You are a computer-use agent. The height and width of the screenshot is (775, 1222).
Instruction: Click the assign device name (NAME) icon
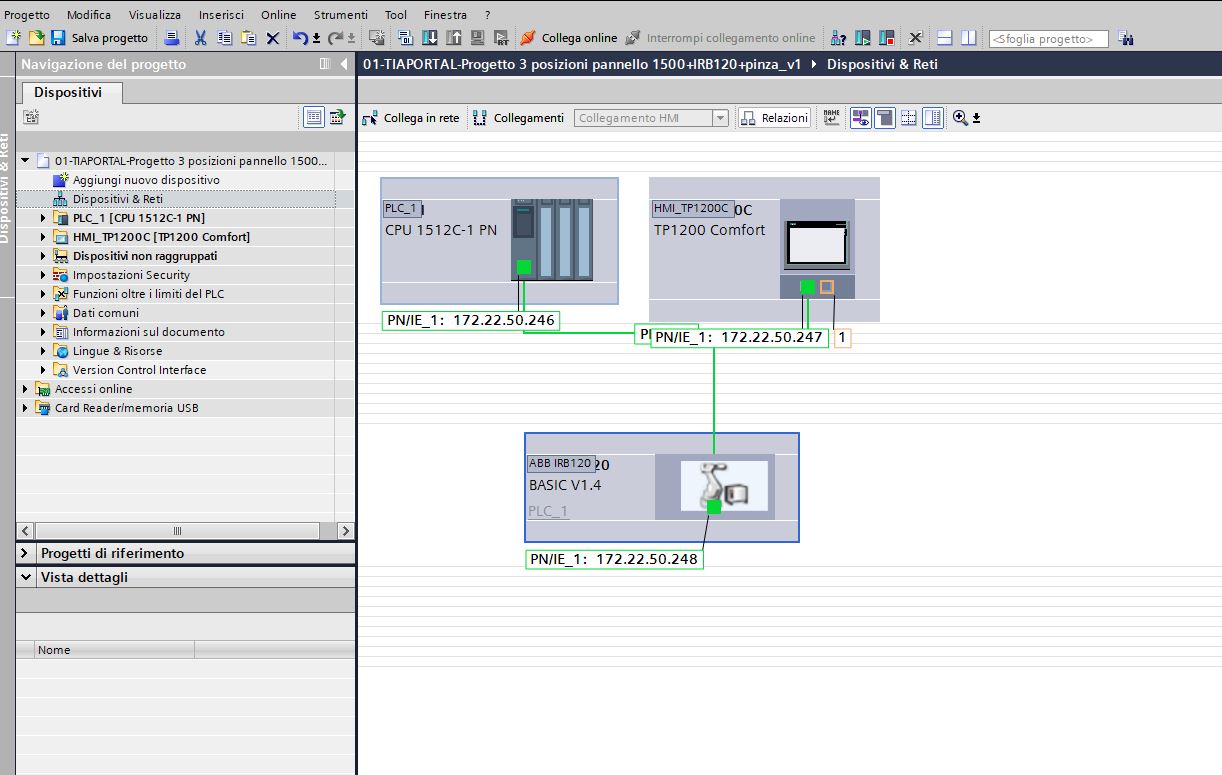tap(831, 118)
